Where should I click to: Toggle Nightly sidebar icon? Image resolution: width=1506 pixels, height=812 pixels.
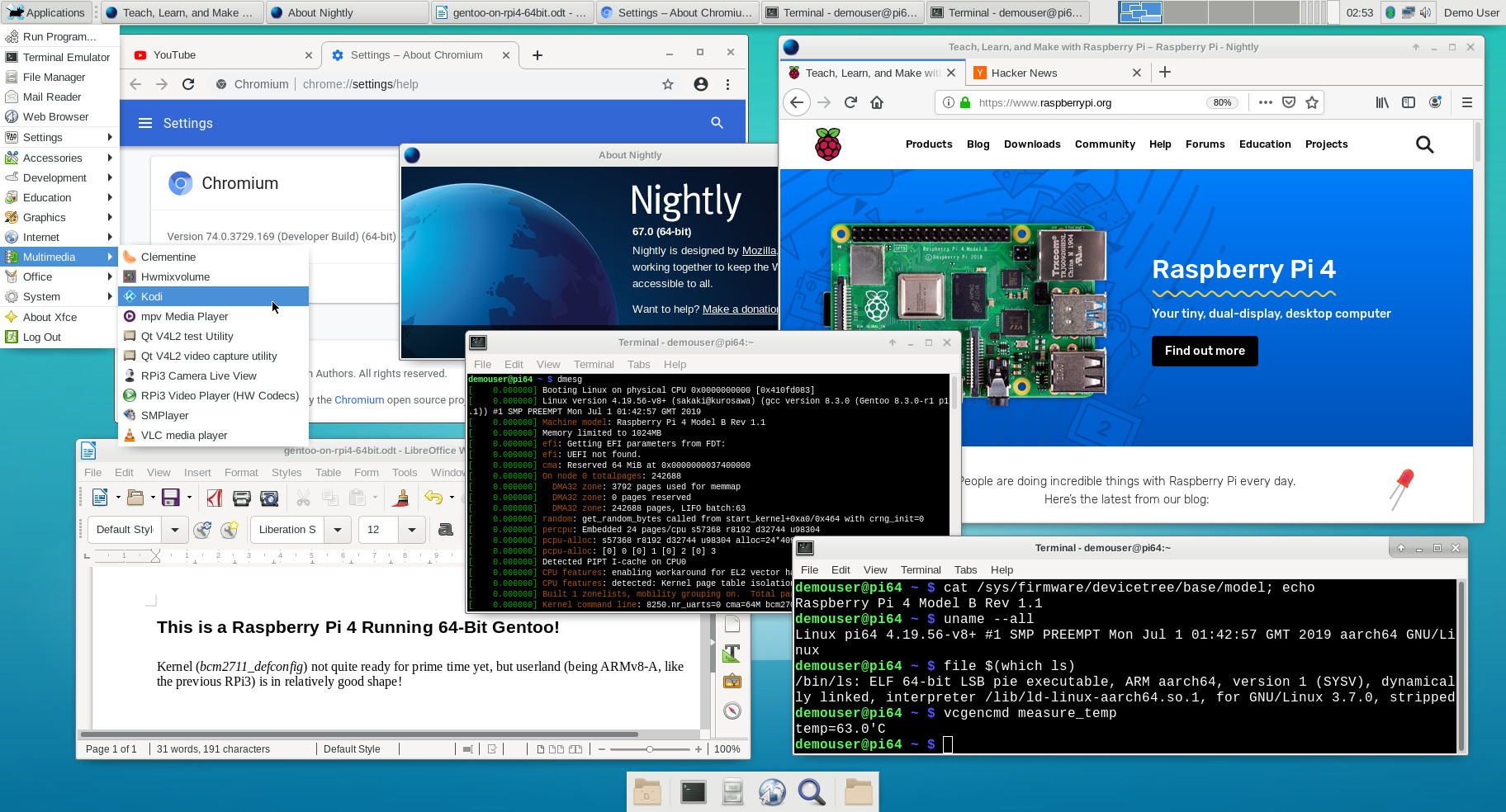pyautogui.click(x=1409, y=102)
